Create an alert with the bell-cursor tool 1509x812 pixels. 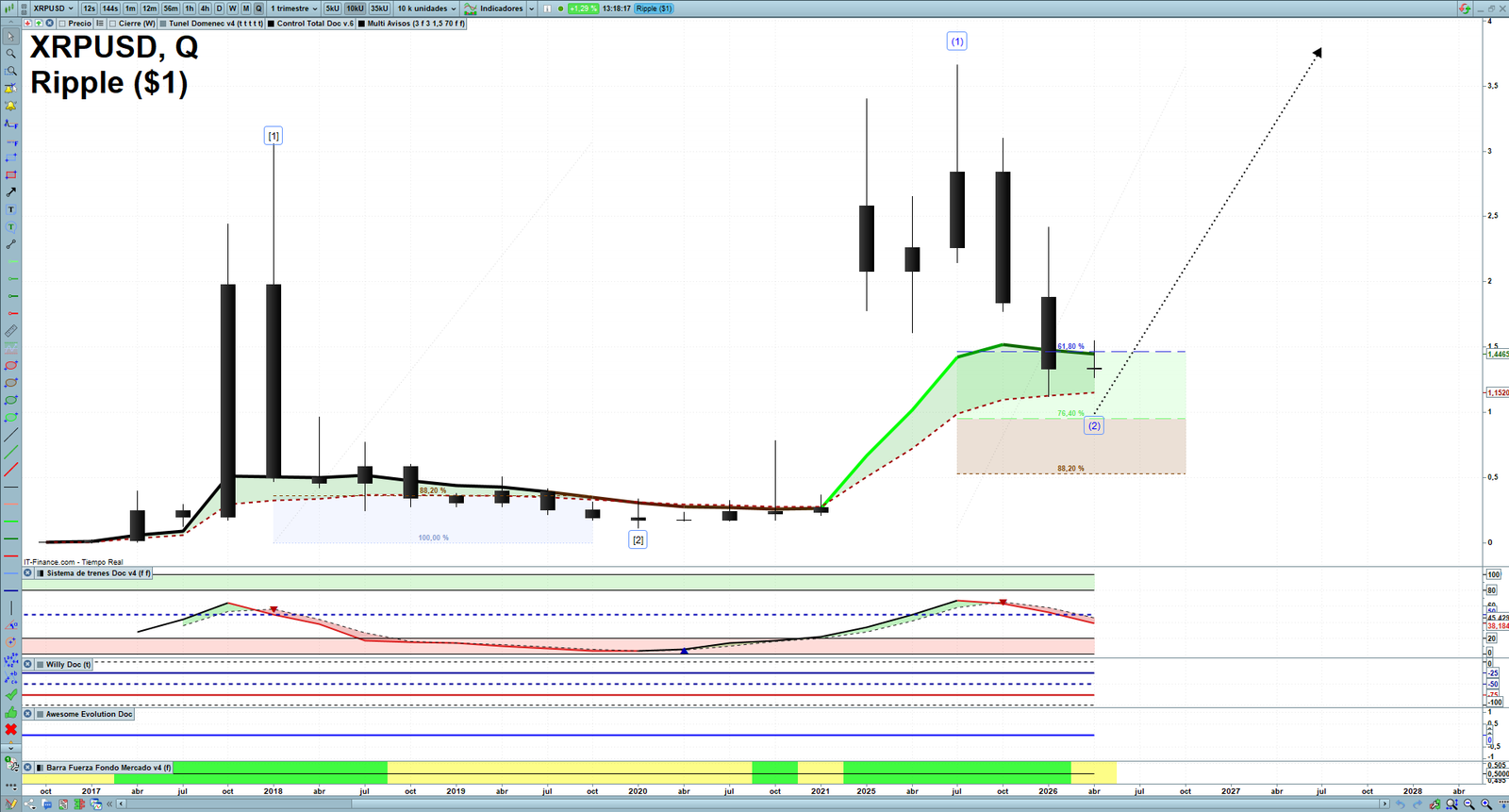tap(10, 89)
